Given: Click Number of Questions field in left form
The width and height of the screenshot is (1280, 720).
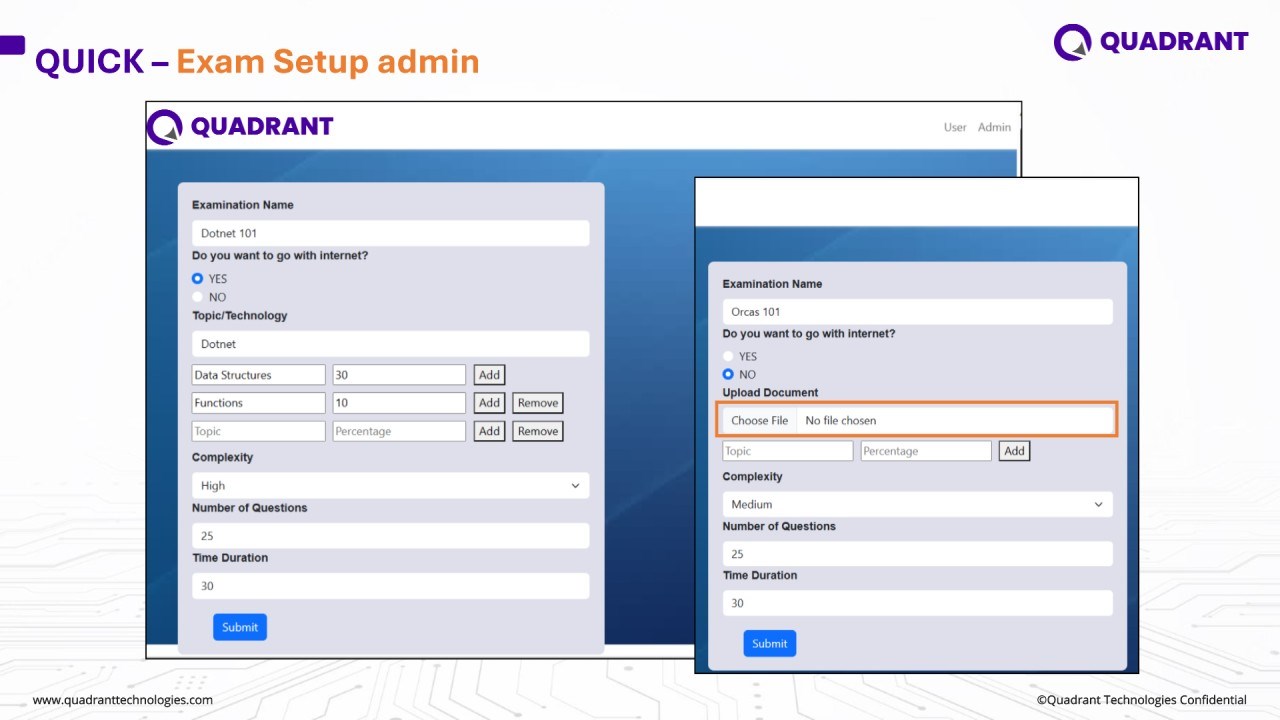Looking at the screenshot, I should [391, 536].
